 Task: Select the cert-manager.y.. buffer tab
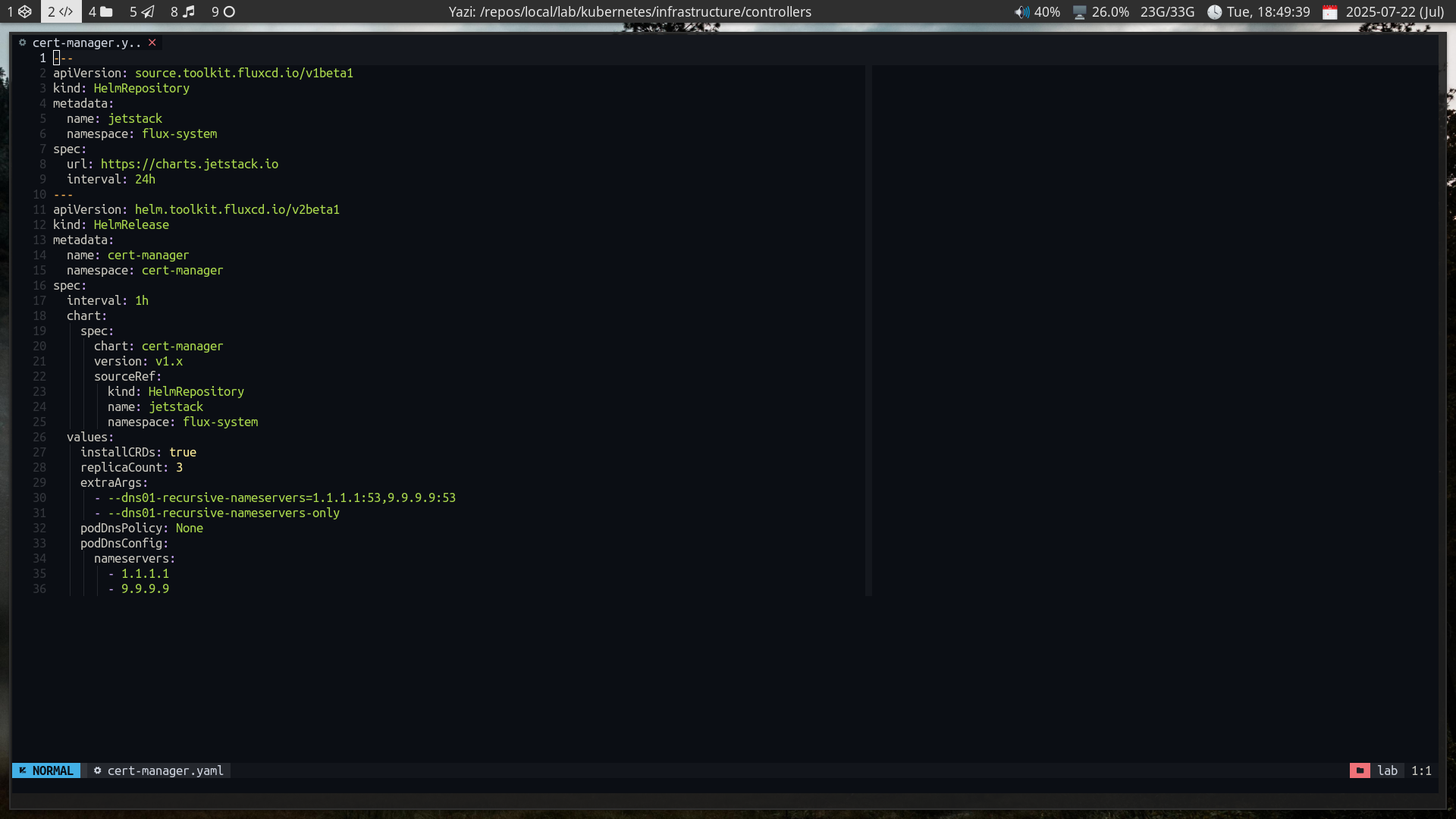86,42
